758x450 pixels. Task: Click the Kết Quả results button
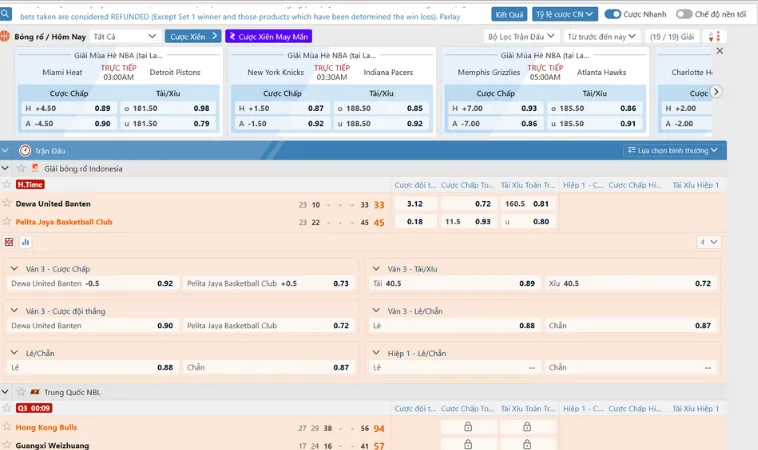pos(509,14)
